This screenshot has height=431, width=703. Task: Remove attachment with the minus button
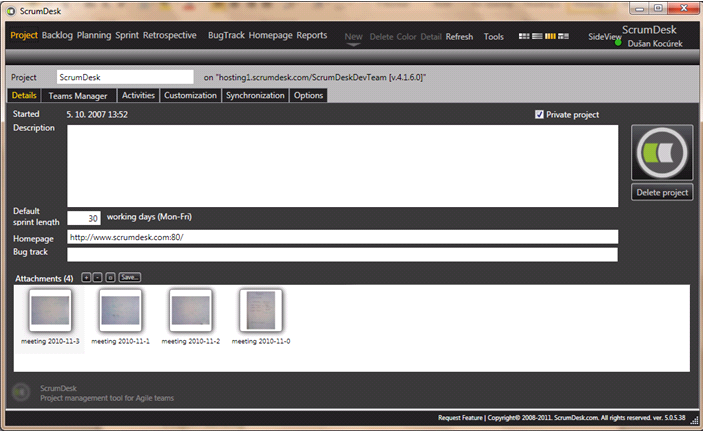pos(97,278)
